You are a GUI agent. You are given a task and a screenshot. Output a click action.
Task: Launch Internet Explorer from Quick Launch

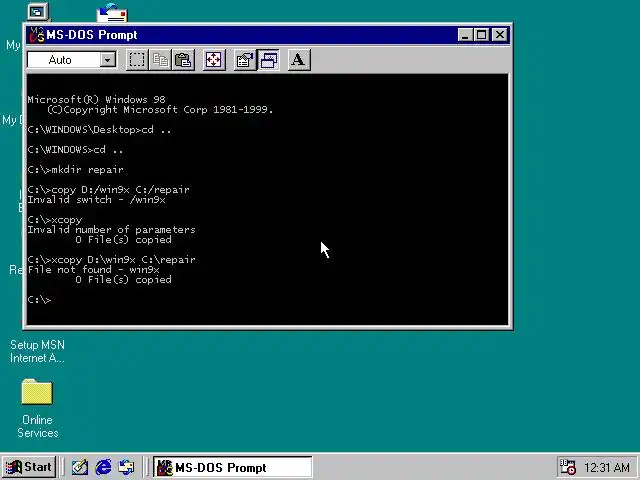(103, 467)
